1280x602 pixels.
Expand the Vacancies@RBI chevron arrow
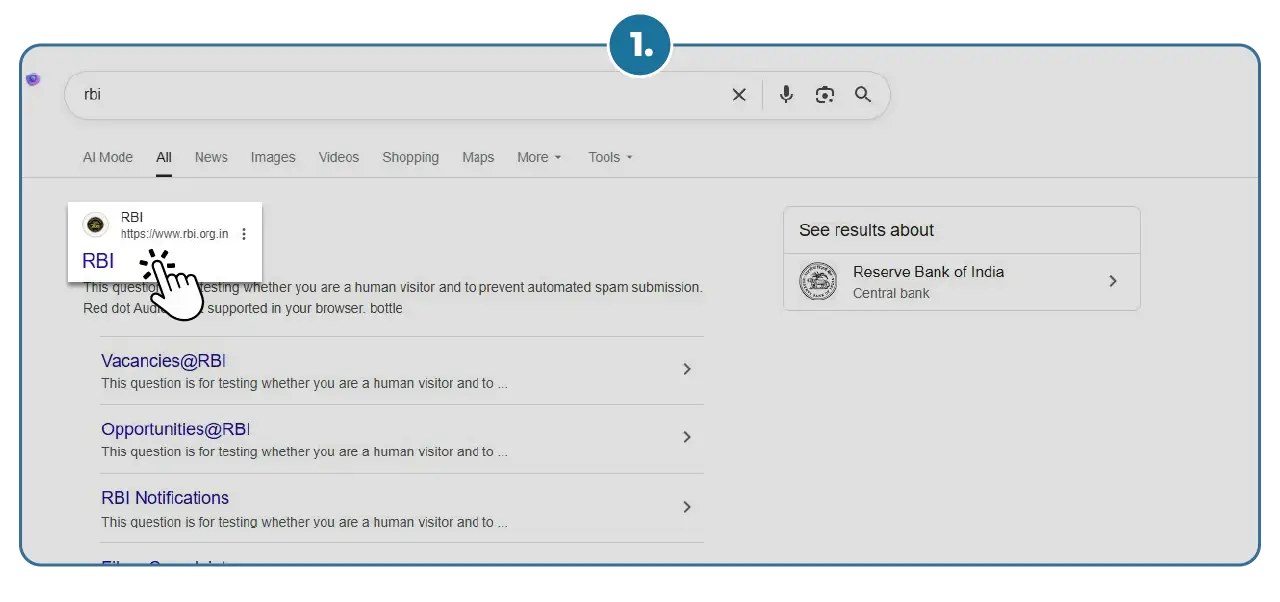coord(687,369)
